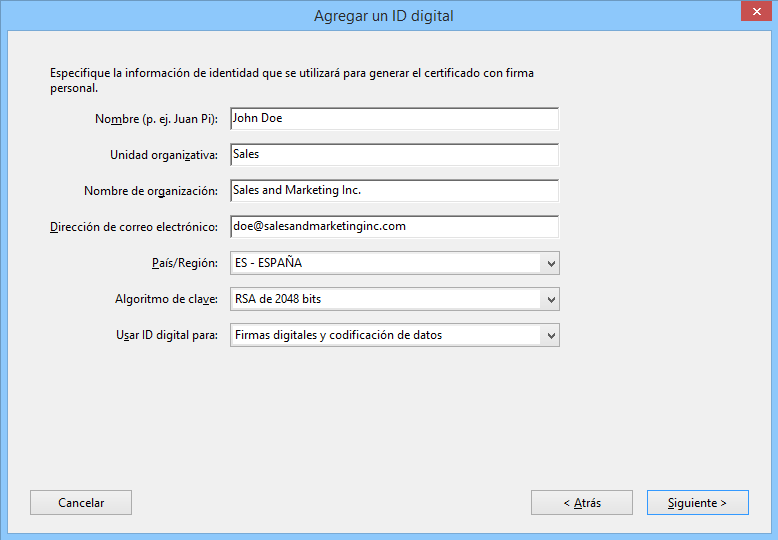Click the Algoritmo de clave label
The height and width of the screenshot is (540, 778).
pyautogui.click(x=166, y=299)
